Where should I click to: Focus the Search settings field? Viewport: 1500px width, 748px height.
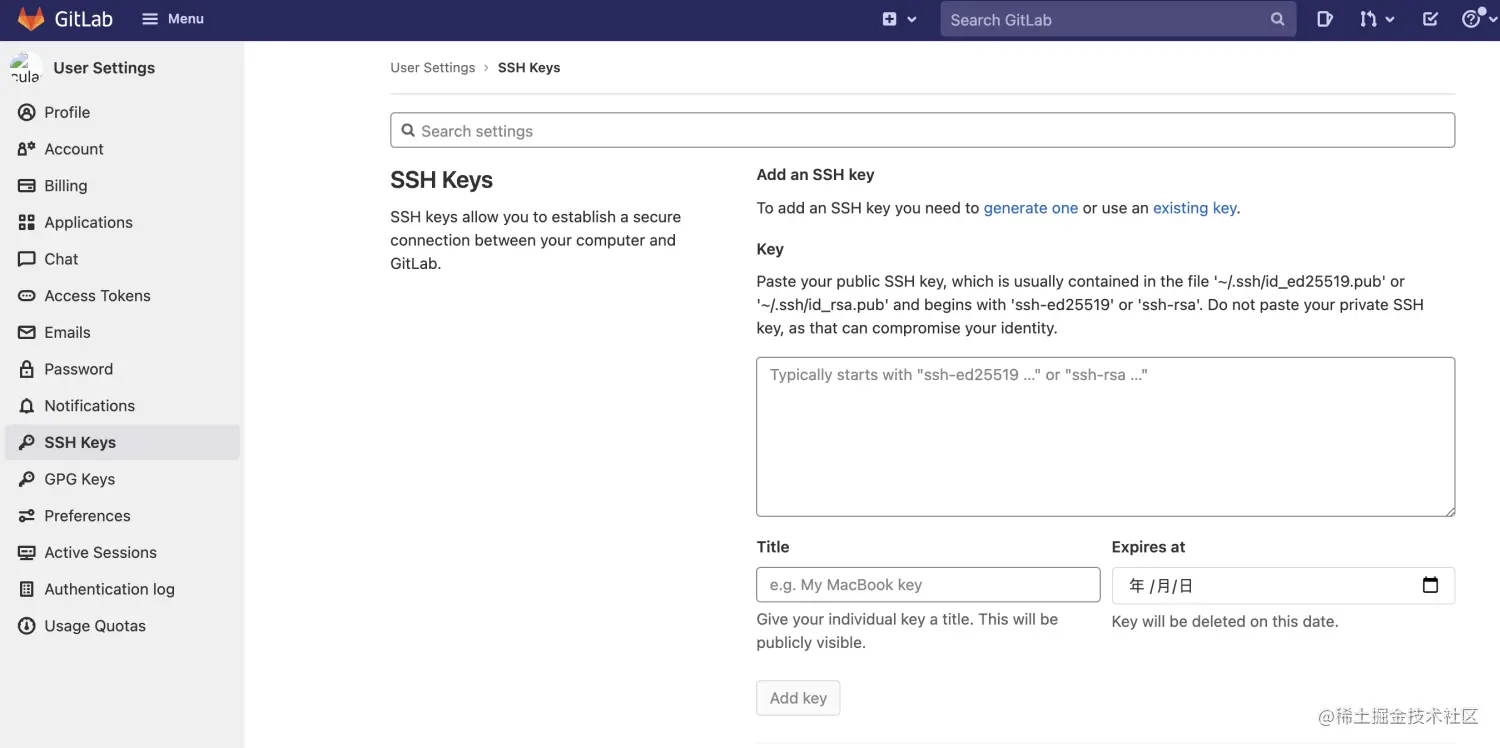(922, 131)
